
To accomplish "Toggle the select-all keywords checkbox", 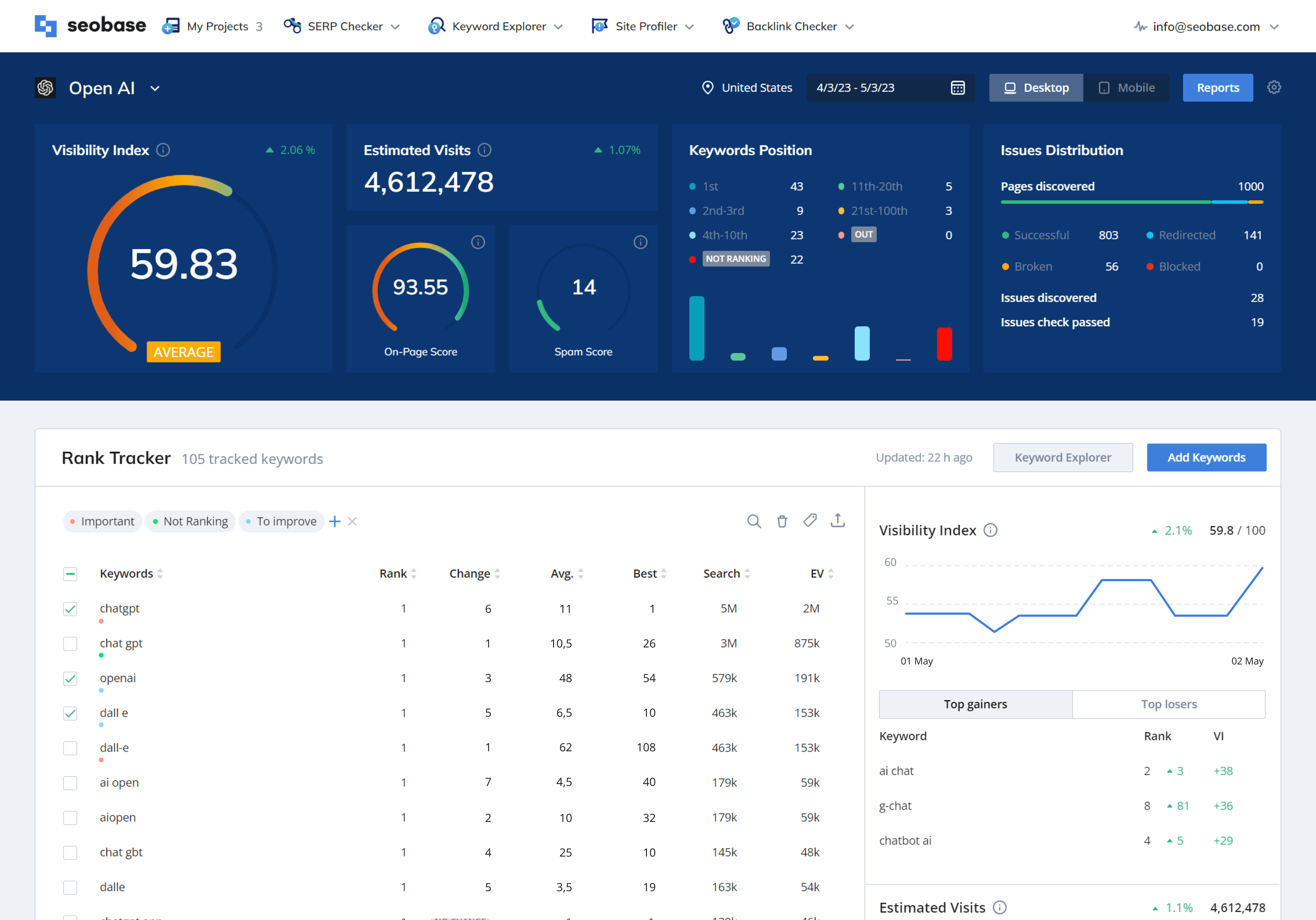I will [70, 574].
